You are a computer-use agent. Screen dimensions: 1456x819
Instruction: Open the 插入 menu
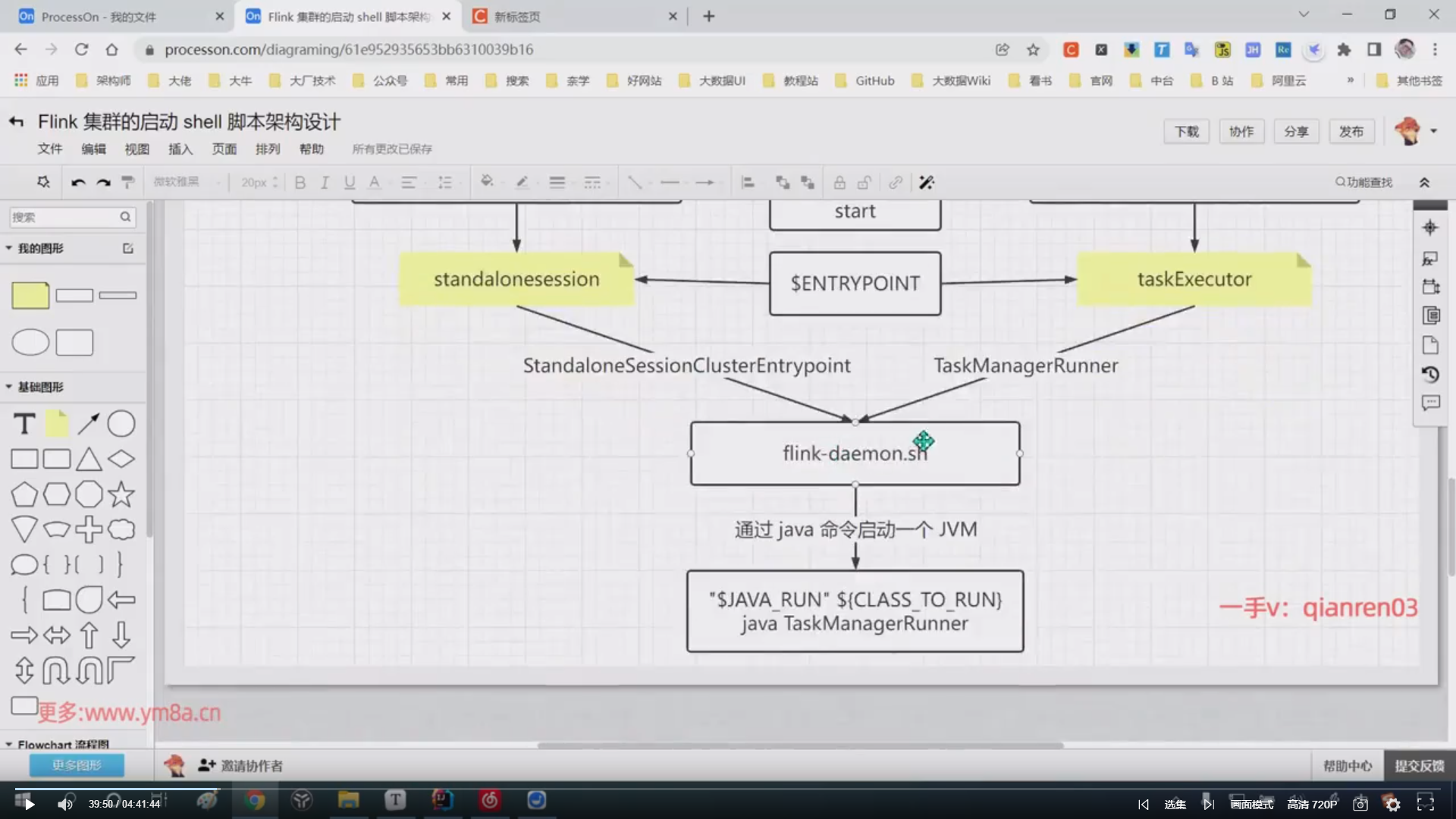[x=180, y=149]
